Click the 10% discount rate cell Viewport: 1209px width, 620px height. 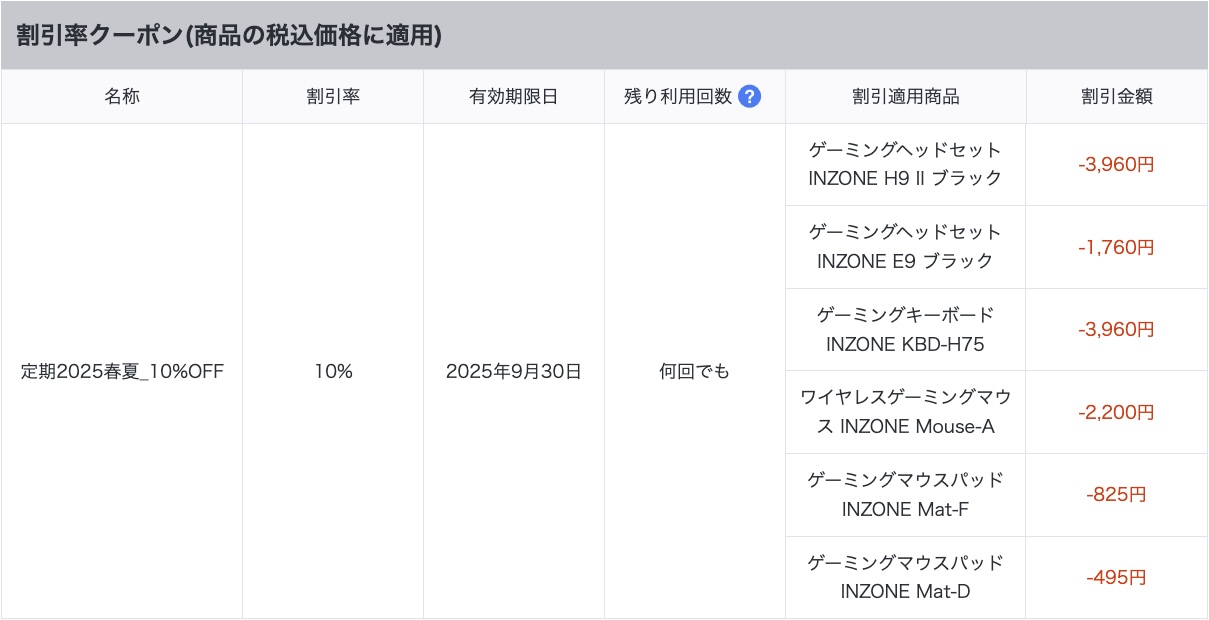[333, 371]
